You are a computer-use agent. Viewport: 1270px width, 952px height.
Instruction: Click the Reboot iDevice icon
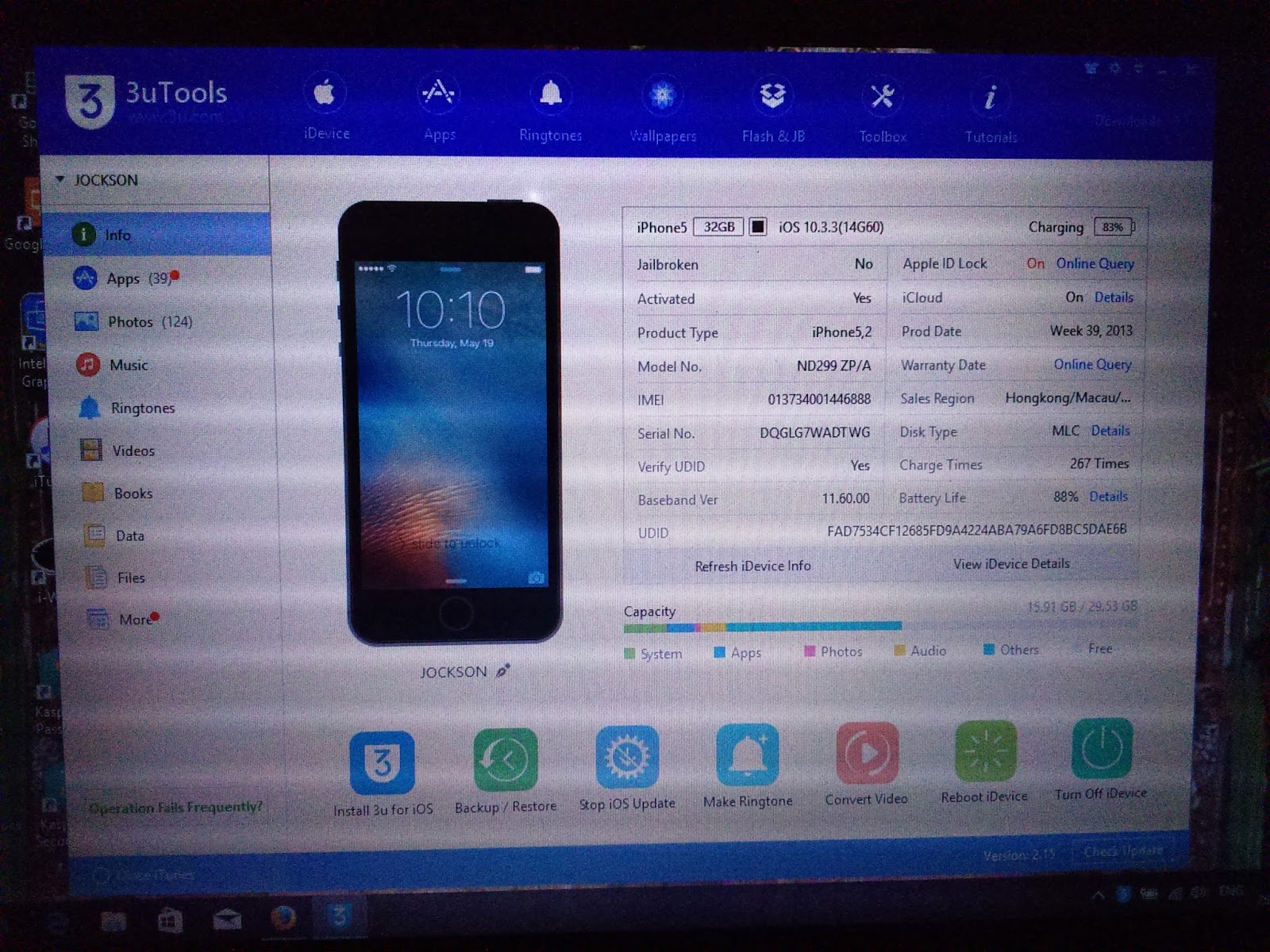pyautogui.click(x=985, y=750)
